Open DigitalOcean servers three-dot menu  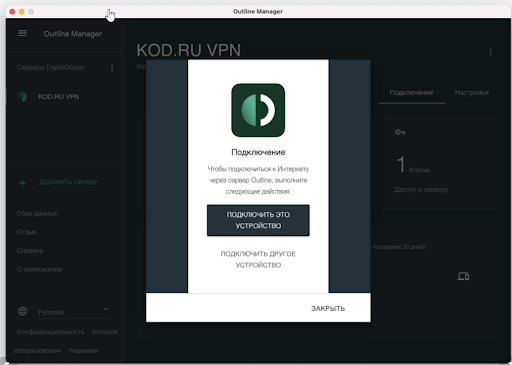click(x=112, y=67)
